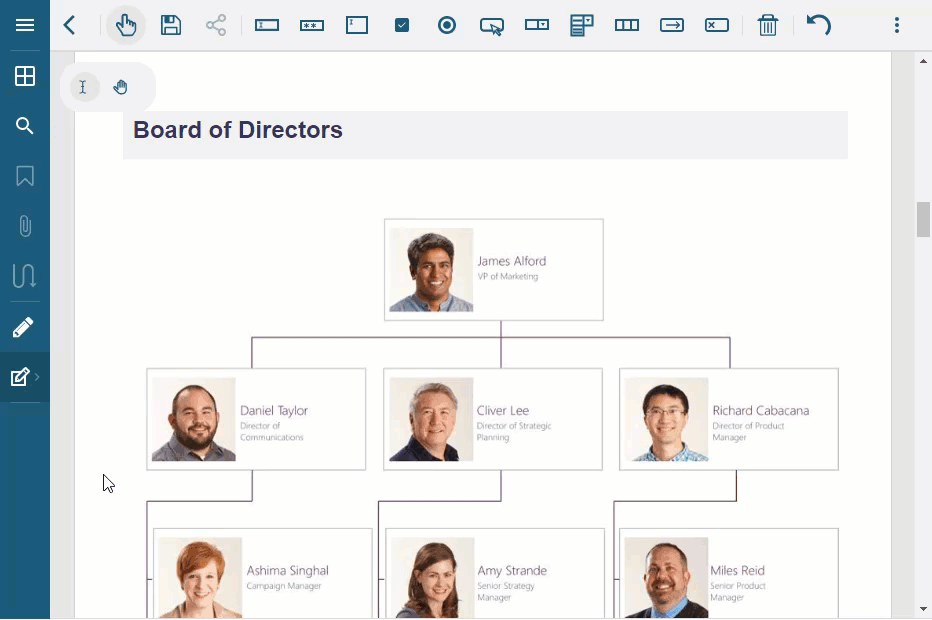The image size is (932, 620).
Task: Click the Campaign Manager title
Action: pyautogui.click(x=284, y=586)
